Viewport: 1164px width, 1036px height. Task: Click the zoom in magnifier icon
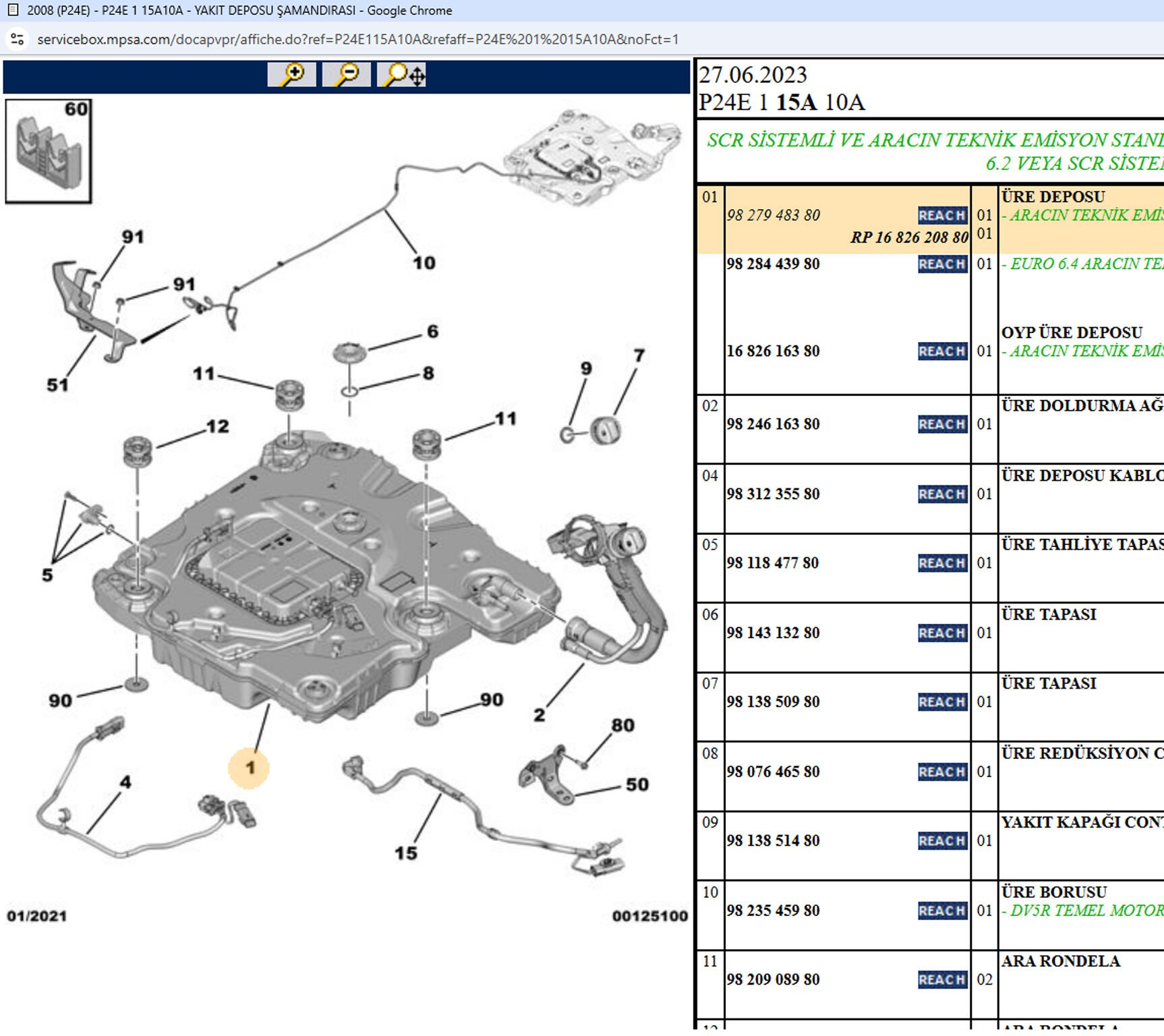pos(291,74)
